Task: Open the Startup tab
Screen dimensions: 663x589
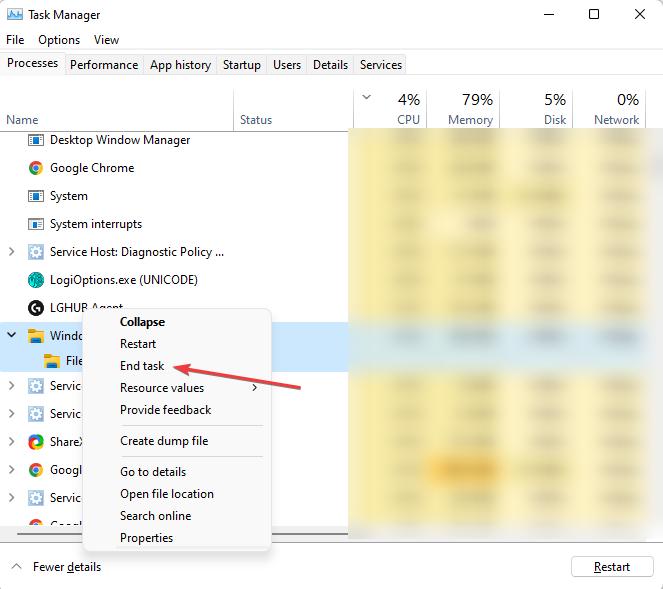Action: pyautogui.click(x=241, y=65)
